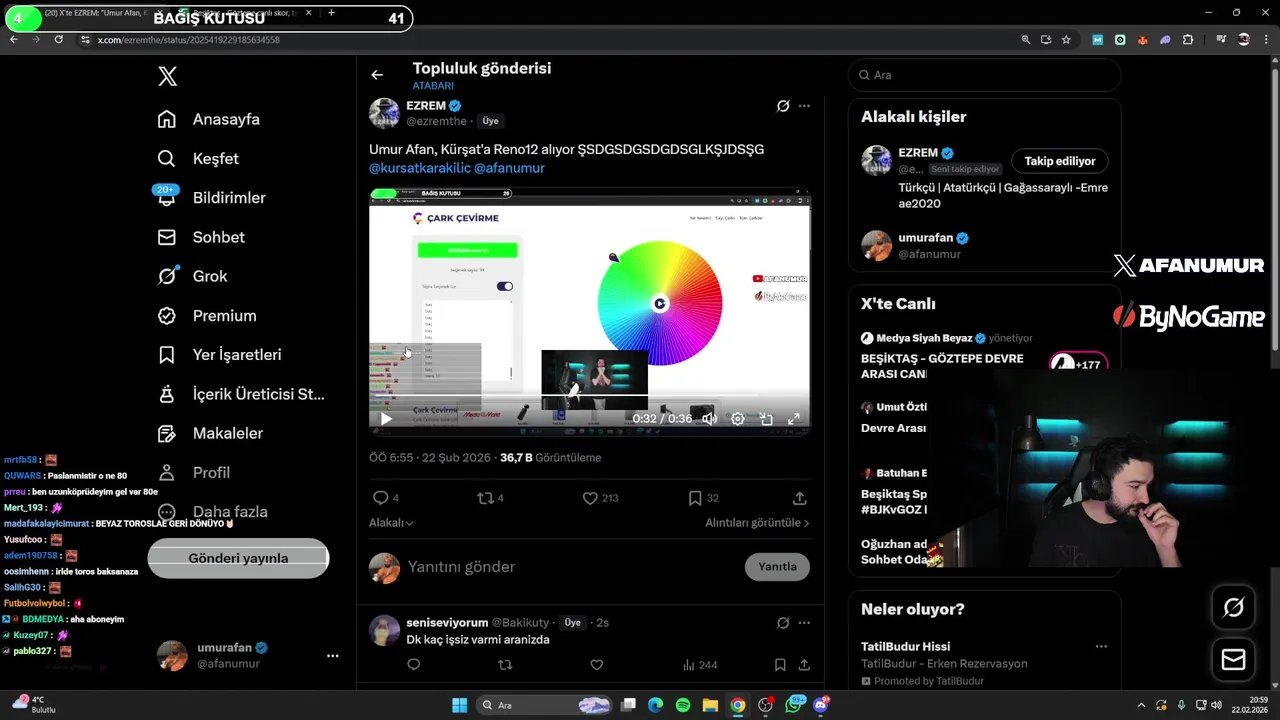Screen dimensions: 1280x720
Task: Open the @afanumur mention link
Action: click(509, 168)
